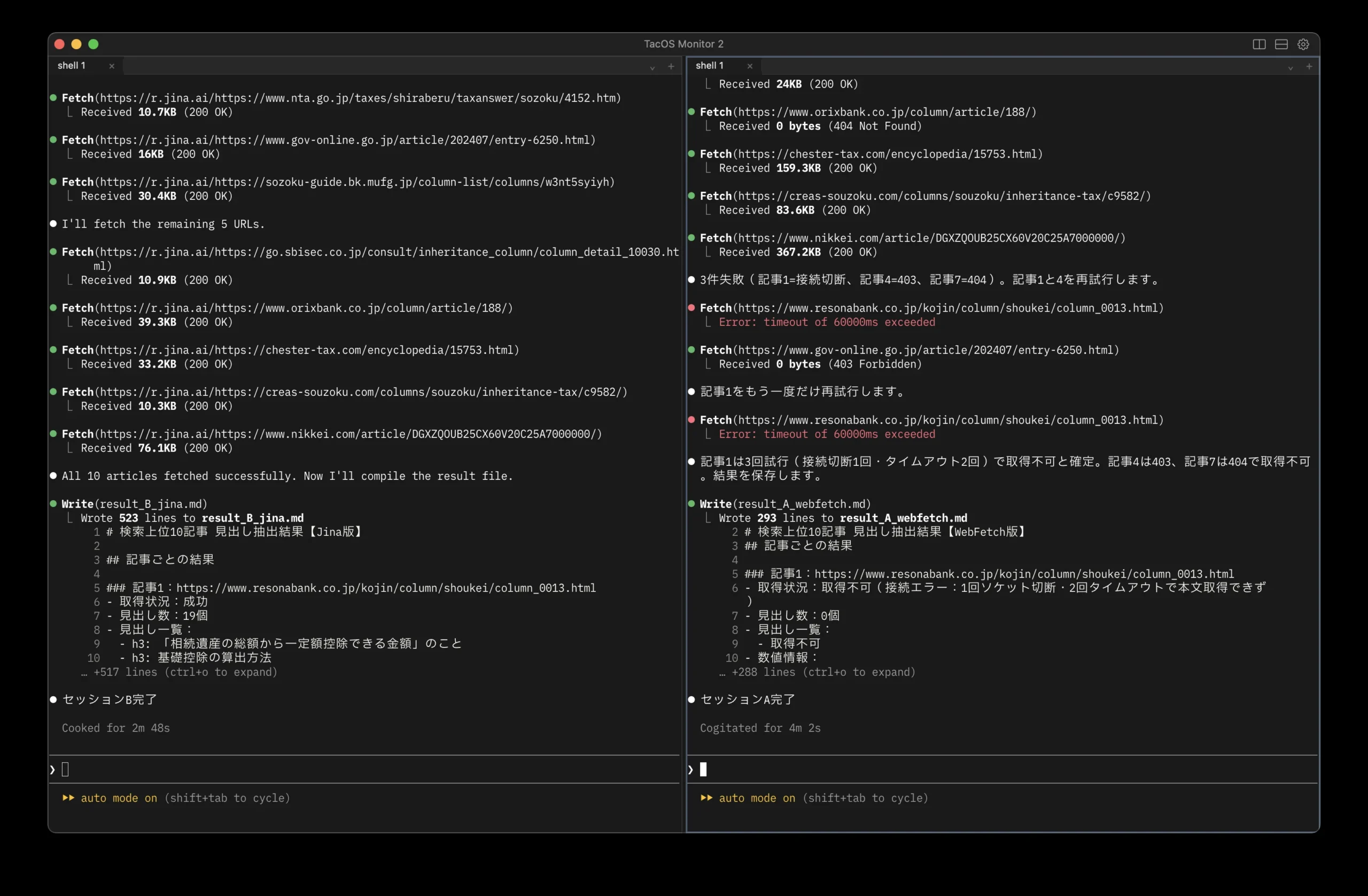Click the split horizontally icon in title bar

pyautogui.click(x=1281, y=44)
